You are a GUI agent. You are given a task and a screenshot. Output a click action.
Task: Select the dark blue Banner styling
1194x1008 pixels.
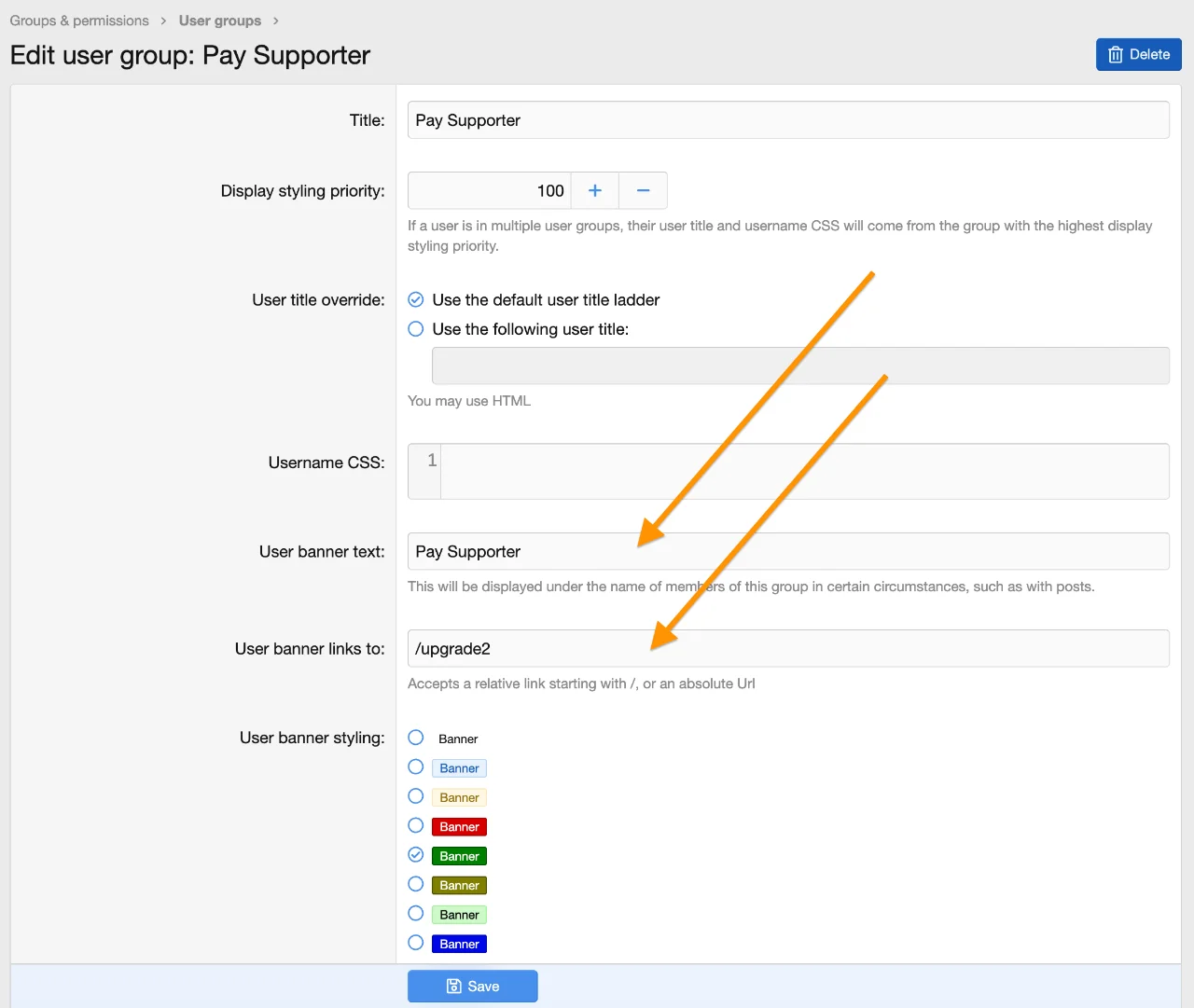point(415,943)
